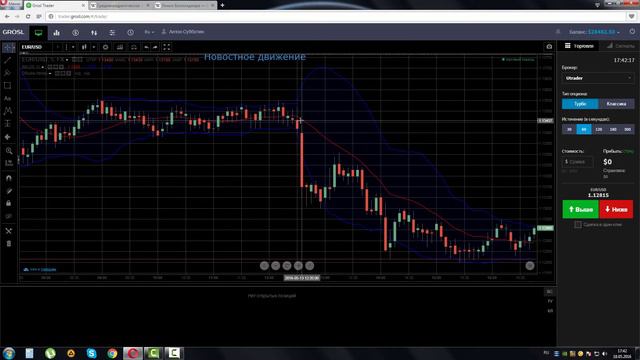Select 300 seconds expiration
This screenshot has width=640, height=360.
pyautogui.click(x=627, y=129)
